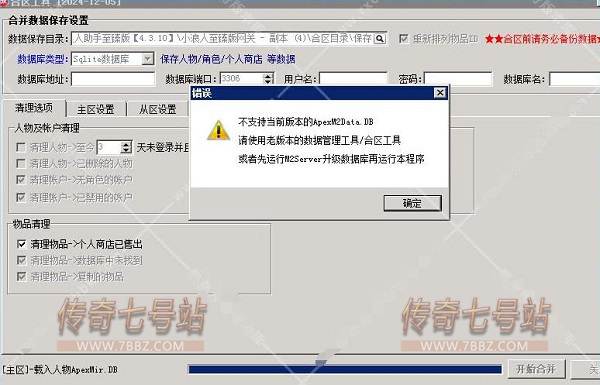The image size is (600, 385).
Task: Toggle 清理物品->复制的物品 checkbox
Action: 21,276
